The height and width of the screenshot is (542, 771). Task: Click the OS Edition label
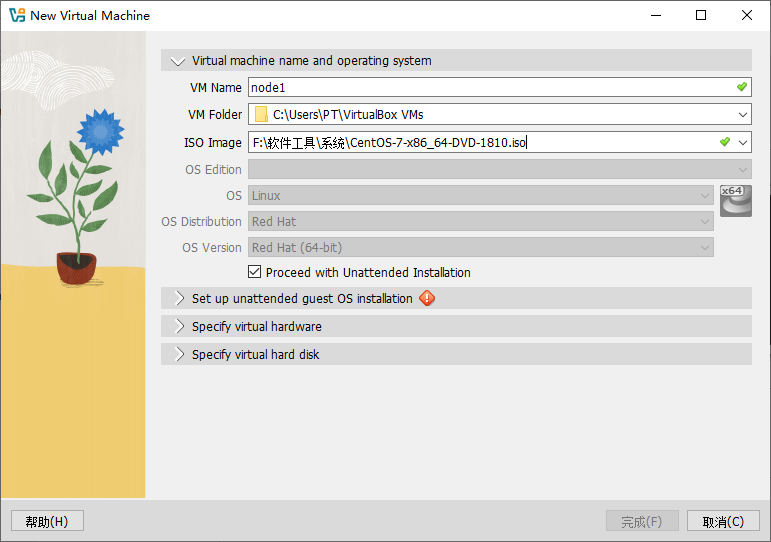point(213,170)
